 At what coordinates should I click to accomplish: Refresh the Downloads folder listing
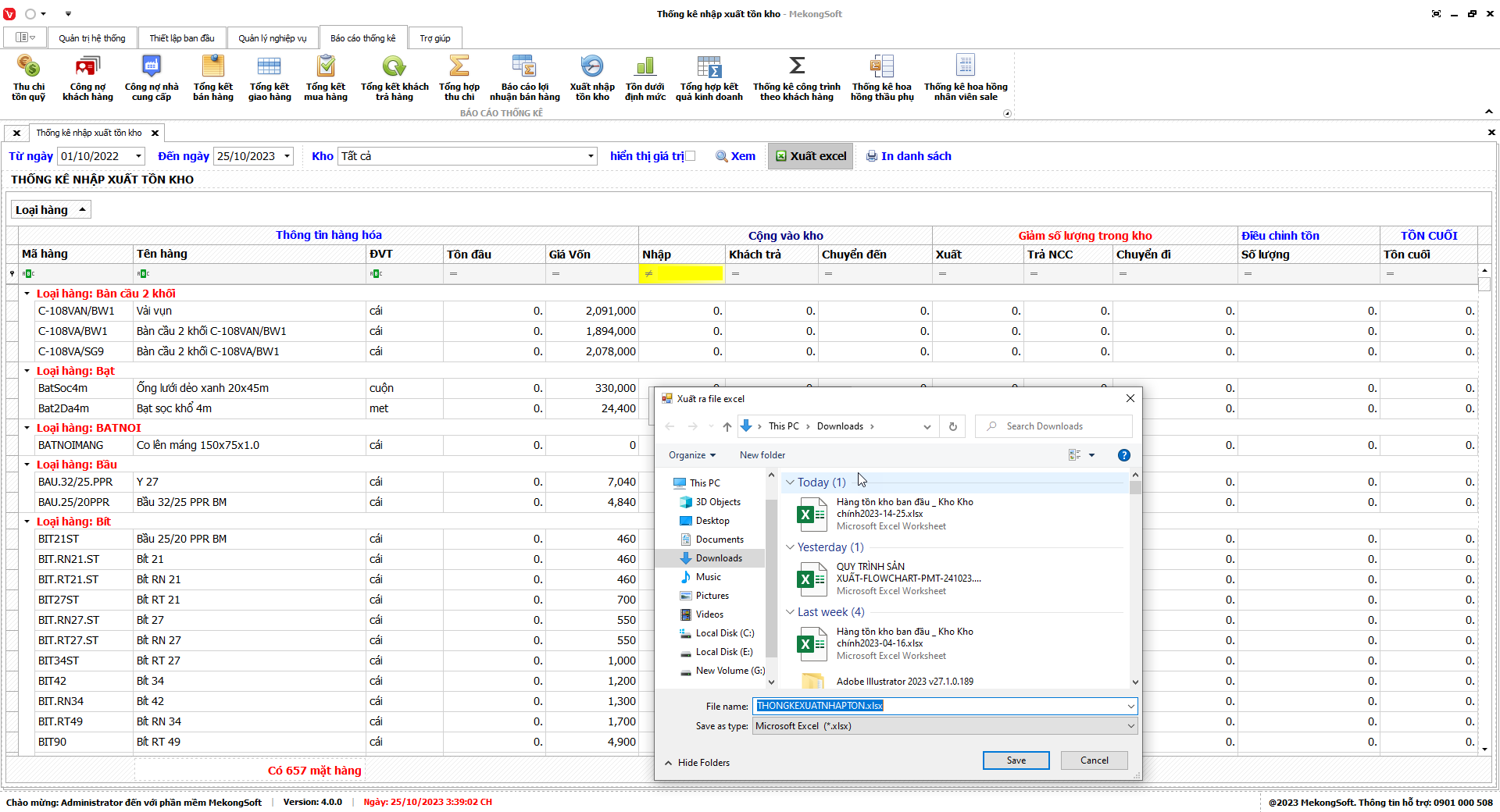coord(952,426)
